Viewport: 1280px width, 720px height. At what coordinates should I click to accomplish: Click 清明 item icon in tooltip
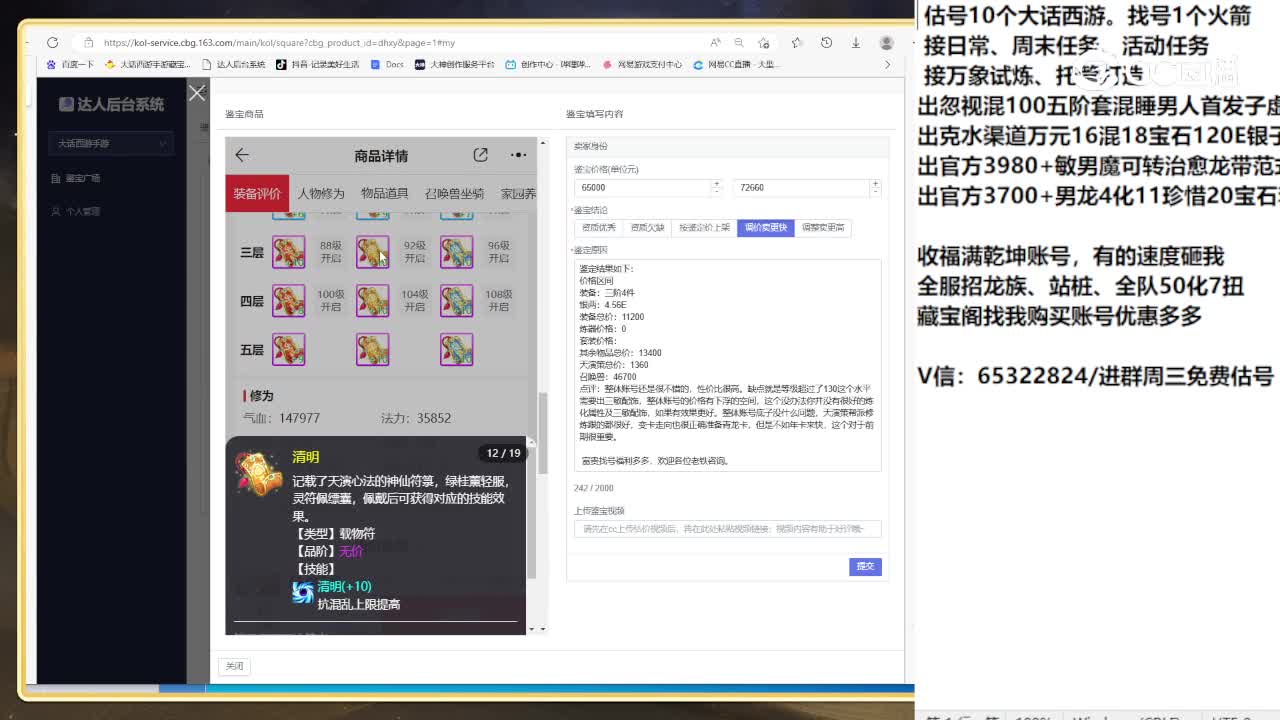tap(259, 473)
